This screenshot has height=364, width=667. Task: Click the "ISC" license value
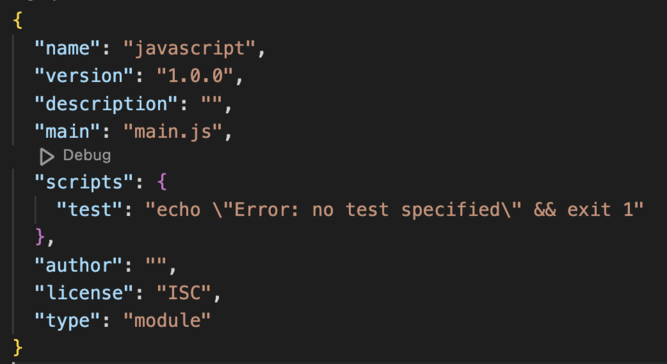point(184,293)
